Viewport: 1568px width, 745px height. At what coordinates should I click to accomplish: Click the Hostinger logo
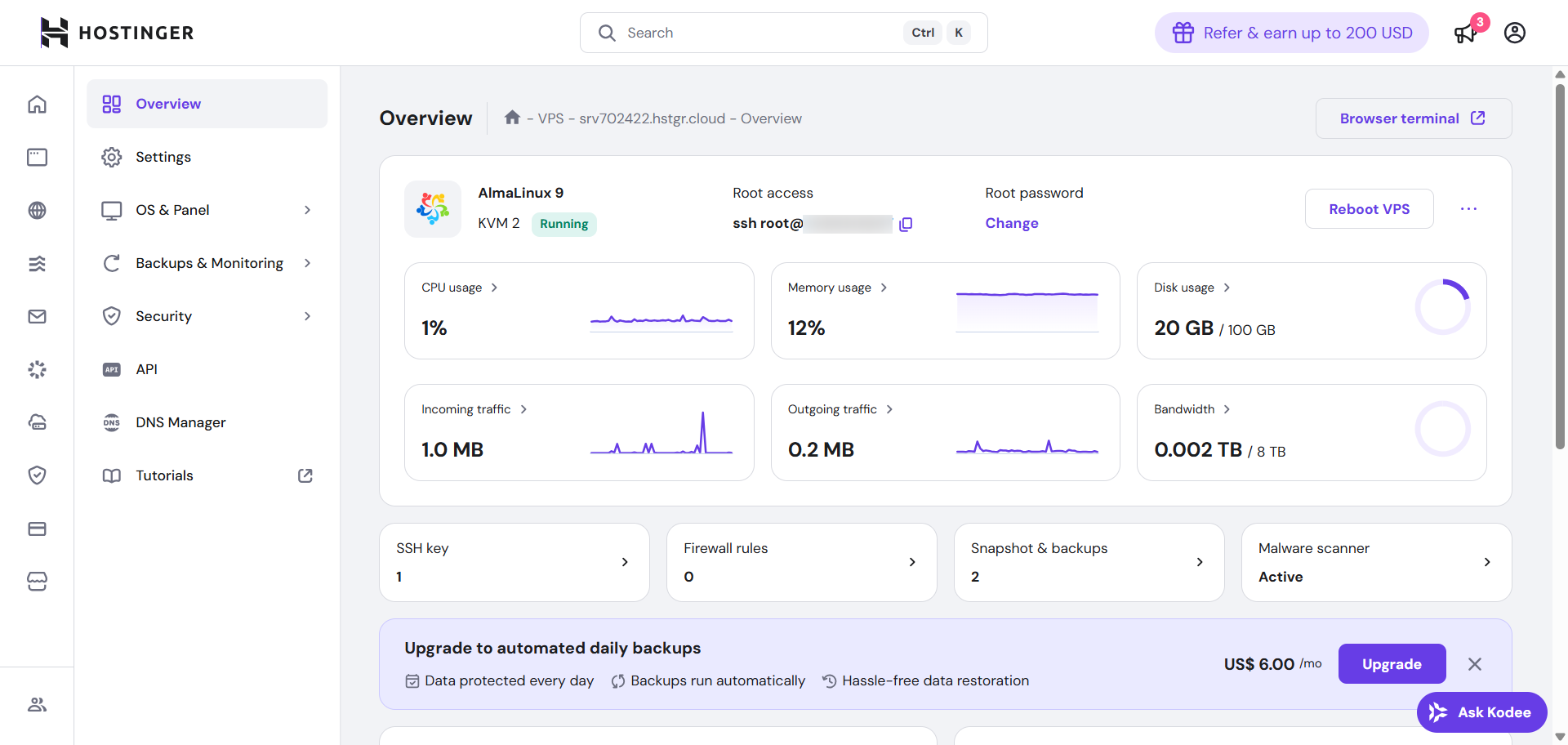point(117,33)
